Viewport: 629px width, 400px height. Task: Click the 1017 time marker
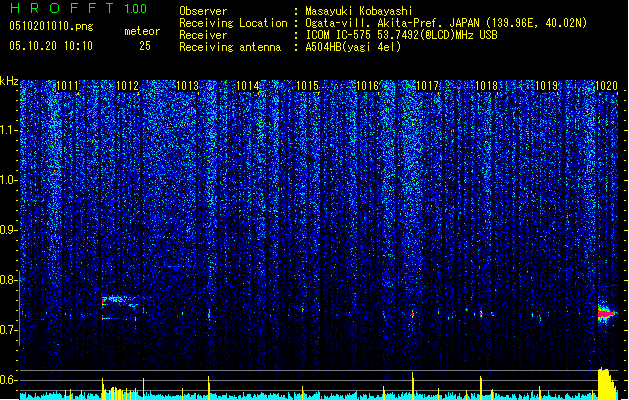(x=428, y=85)
